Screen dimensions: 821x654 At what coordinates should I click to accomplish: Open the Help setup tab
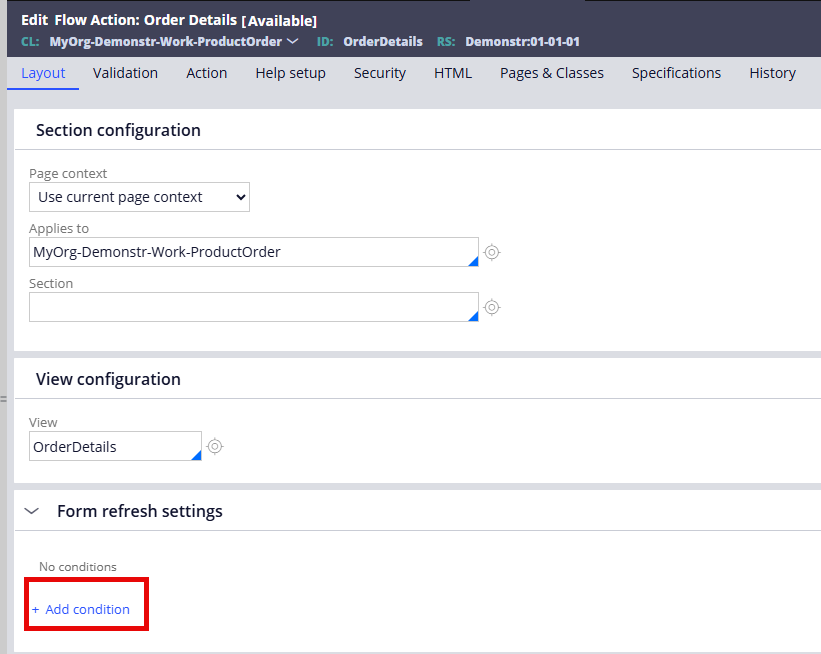point(290,72)
